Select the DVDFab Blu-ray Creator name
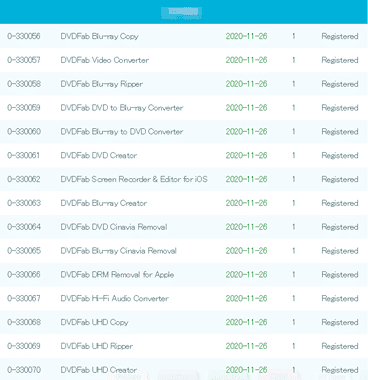 click(104, 203)
